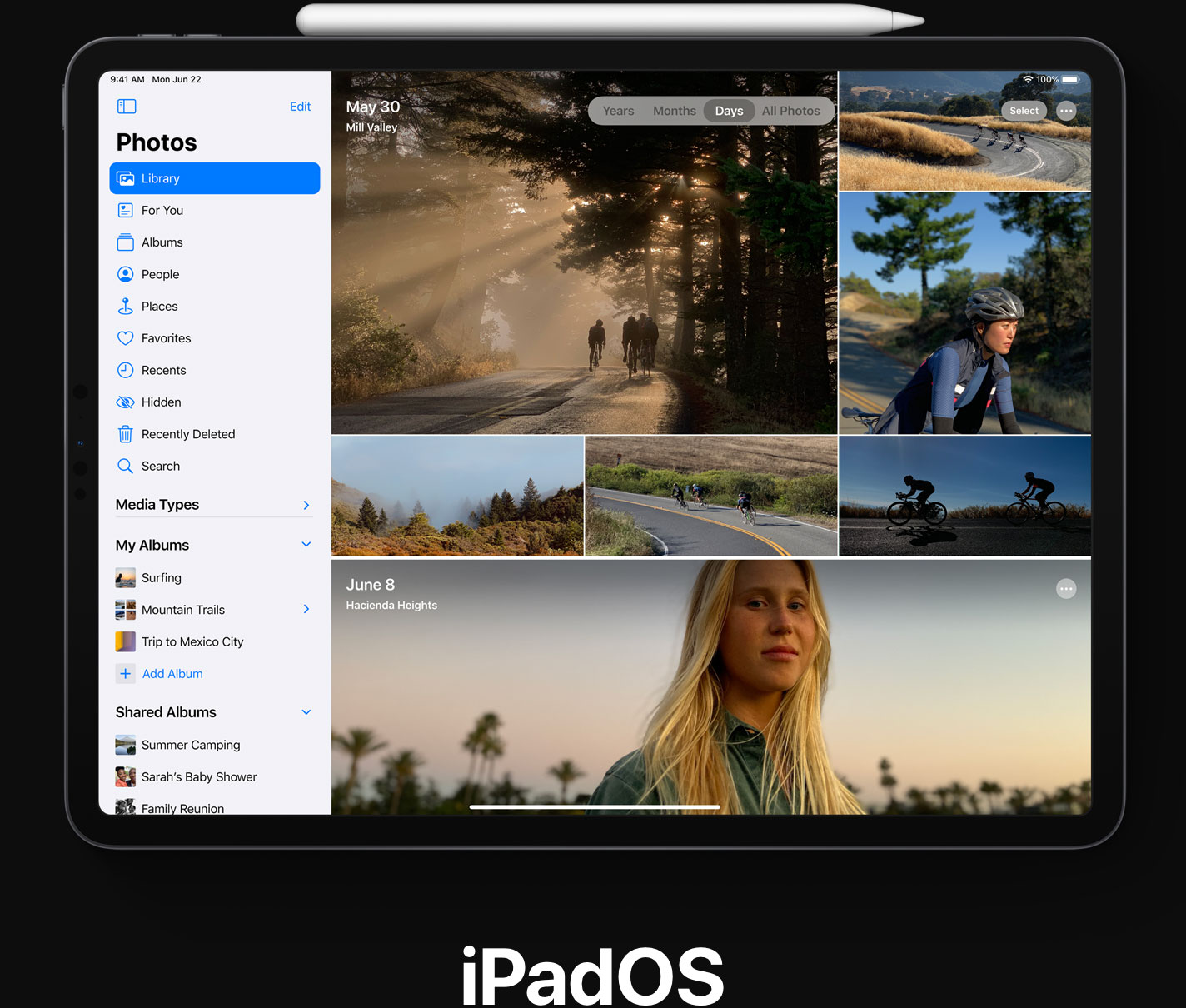
Task: Select the Recently Deleted label
Action: (188, 434)
